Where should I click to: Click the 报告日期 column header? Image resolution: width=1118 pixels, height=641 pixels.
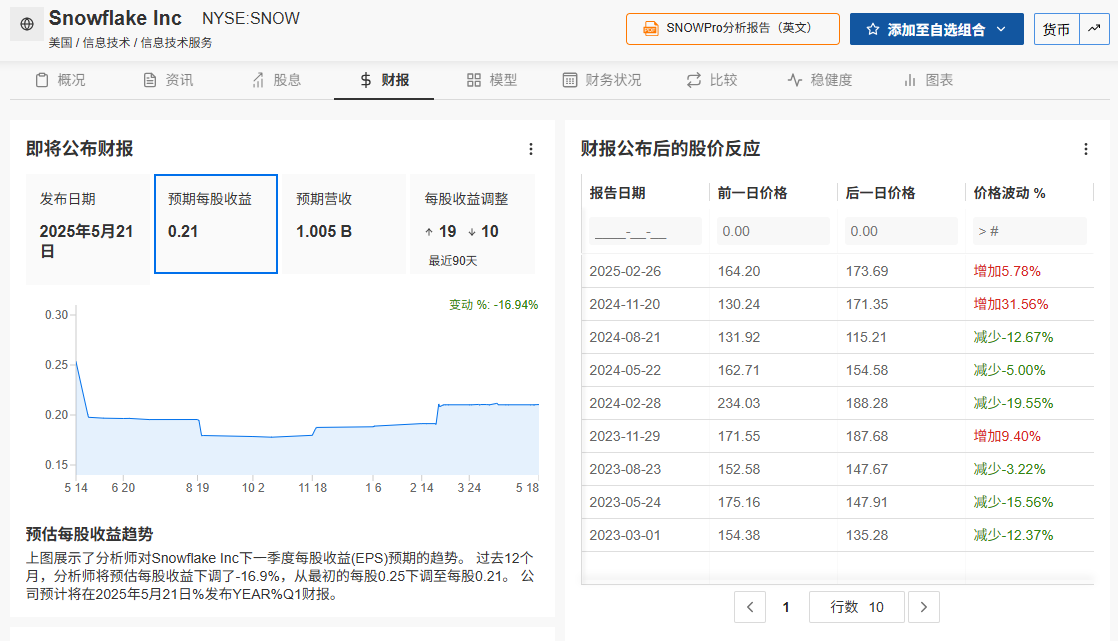pyautogui.click(x=617, y=193)
